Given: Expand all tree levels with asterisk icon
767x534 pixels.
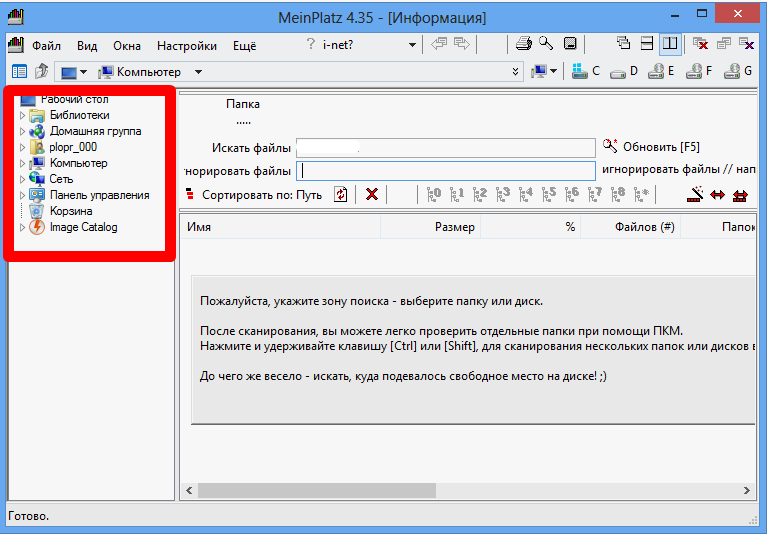Looking at the screenshot, I should [x=641, y=194].
